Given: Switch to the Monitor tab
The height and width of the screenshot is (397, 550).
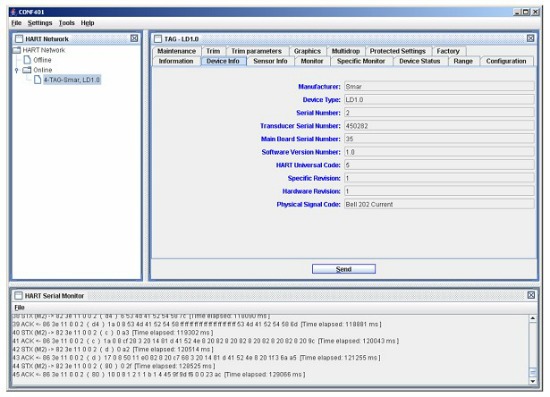Looking at the screenshot, I should point(312,61).
